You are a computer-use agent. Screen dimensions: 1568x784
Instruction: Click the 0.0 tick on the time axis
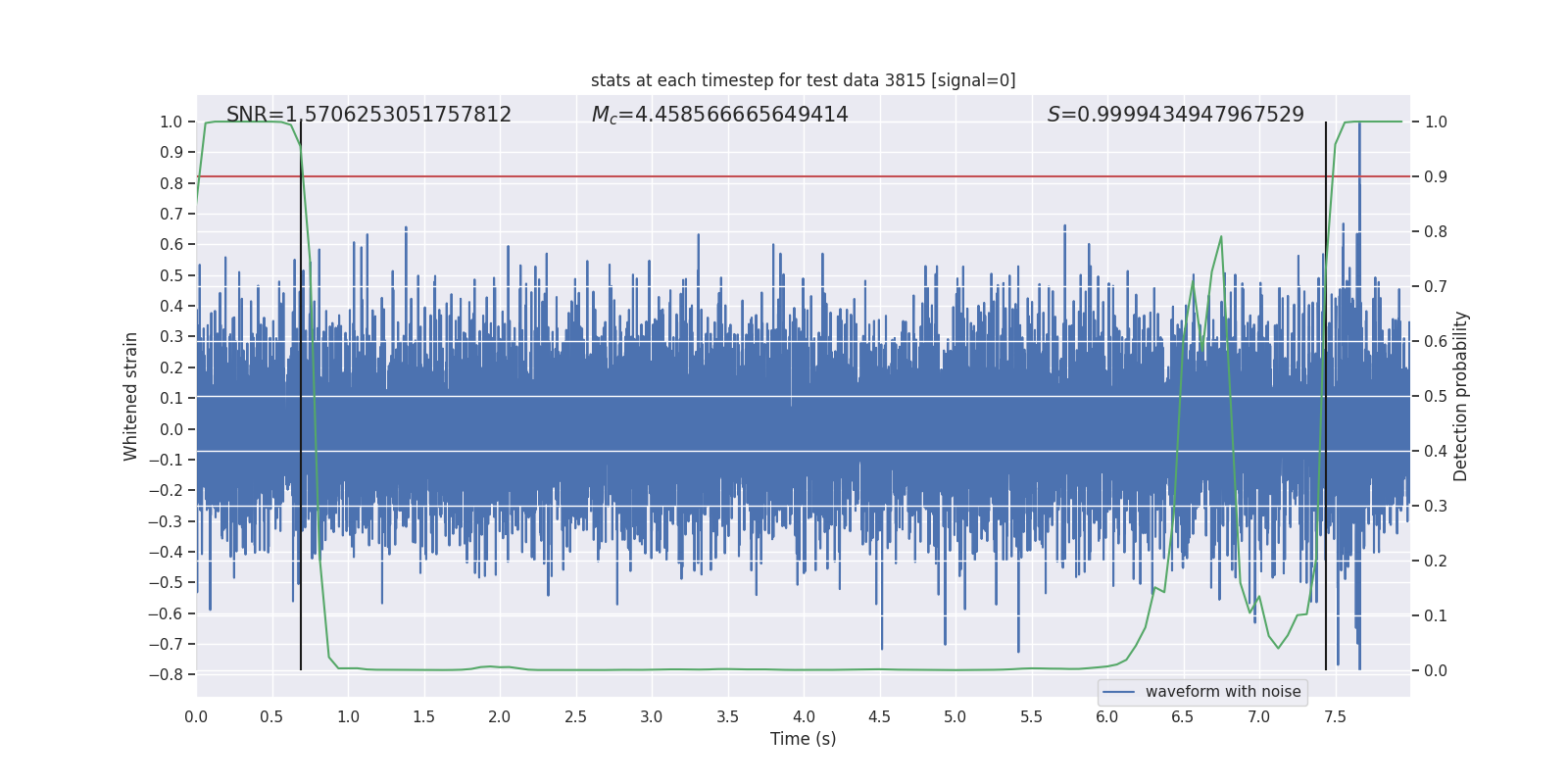[196, 716]
